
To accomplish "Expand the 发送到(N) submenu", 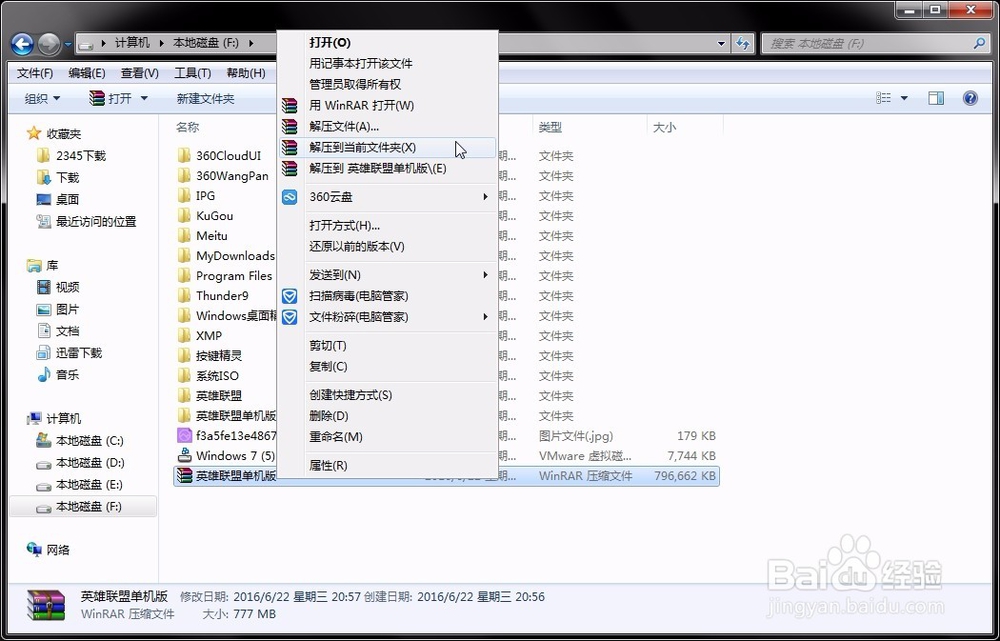I will click(x=485, y=275).
